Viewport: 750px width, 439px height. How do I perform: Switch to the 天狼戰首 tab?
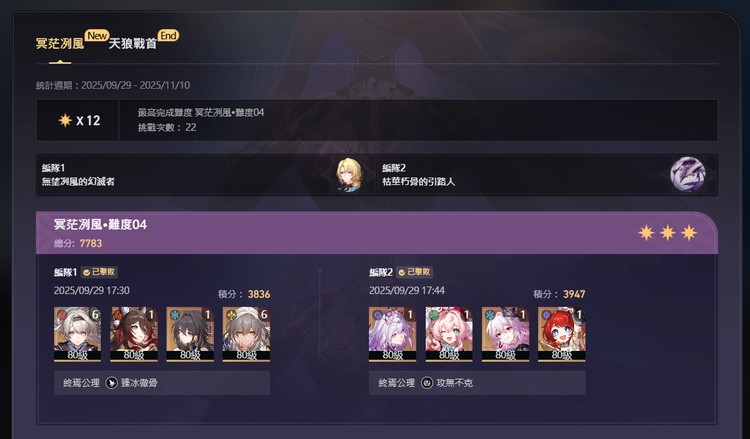(132, 44)
